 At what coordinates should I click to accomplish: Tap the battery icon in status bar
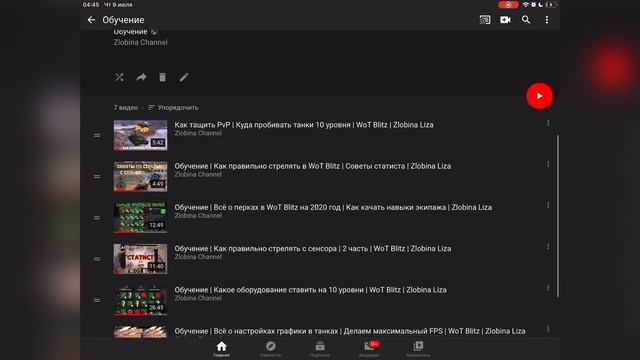tap(551, 5)
